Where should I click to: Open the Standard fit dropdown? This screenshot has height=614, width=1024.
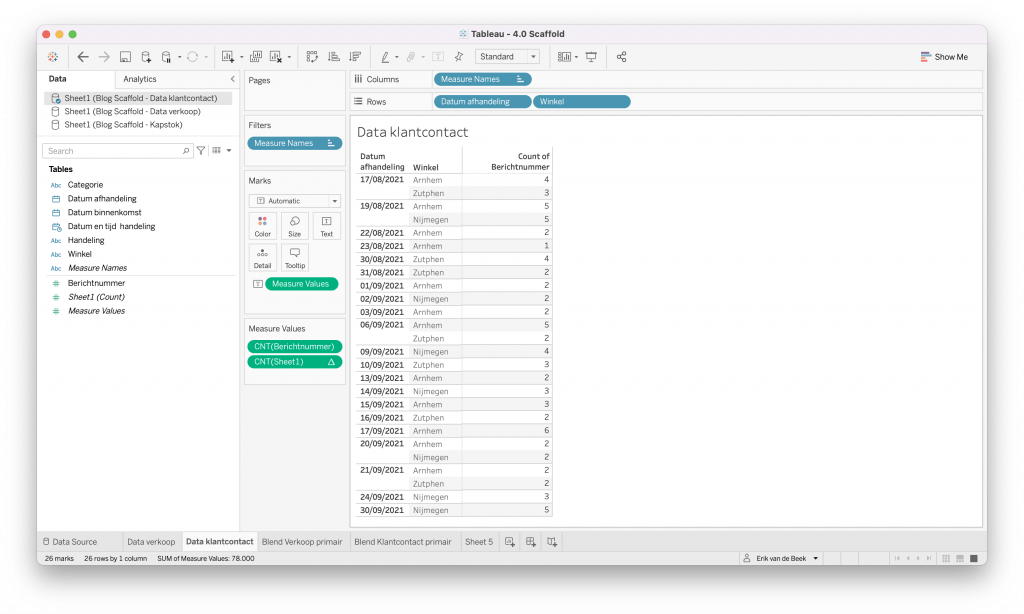tap(508, 57)
